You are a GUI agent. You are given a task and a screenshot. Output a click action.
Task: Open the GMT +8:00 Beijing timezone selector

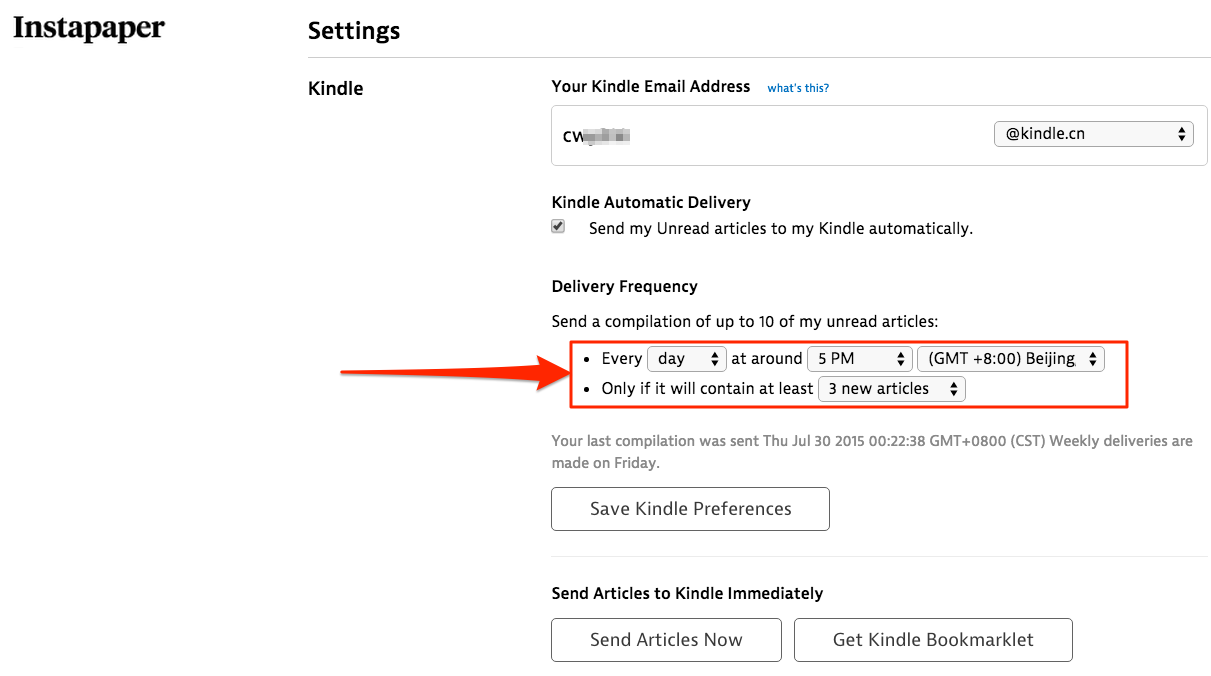[1010, 358]
